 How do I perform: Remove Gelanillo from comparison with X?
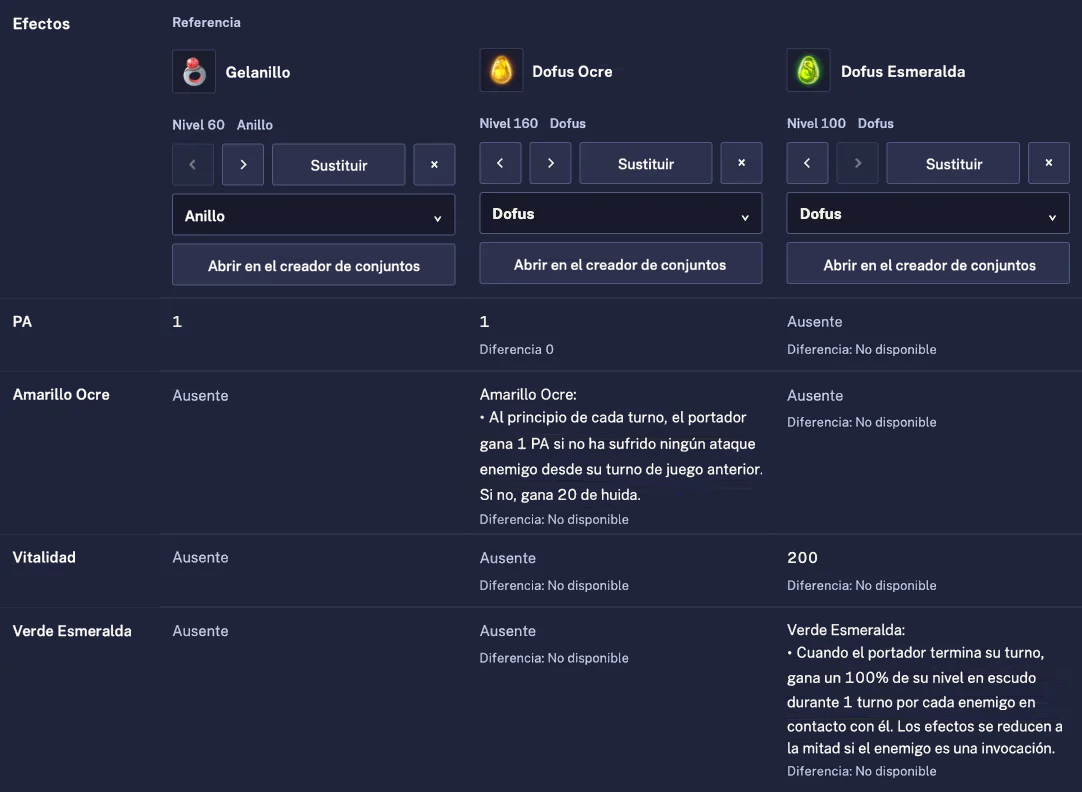tap(434, 165)
